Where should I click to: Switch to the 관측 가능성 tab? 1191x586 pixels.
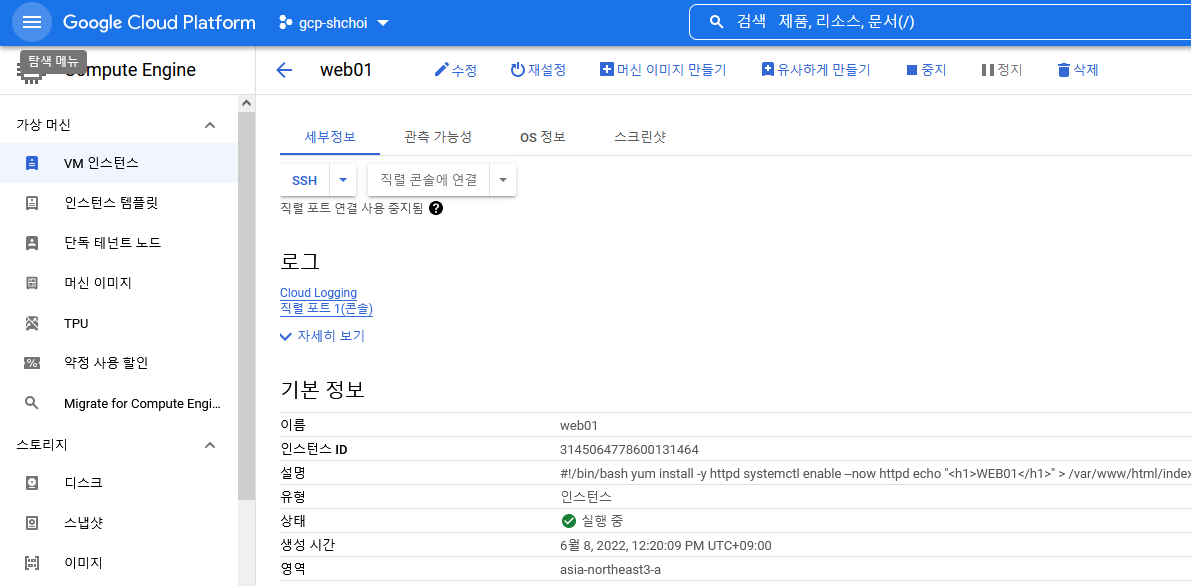[x=438, y=138]
